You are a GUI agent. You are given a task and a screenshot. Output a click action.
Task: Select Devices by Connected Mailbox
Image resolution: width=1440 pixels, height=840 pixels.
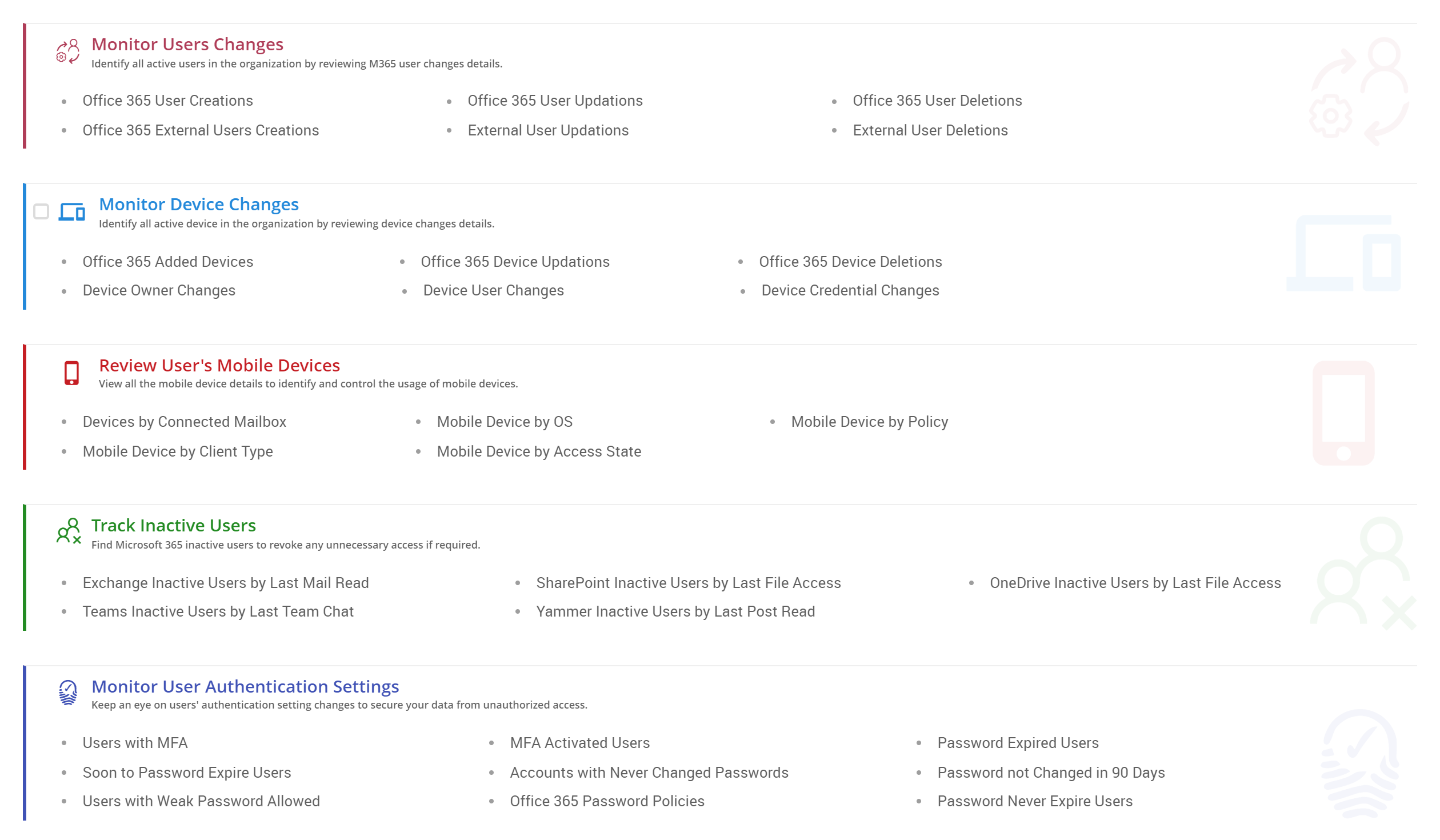point(185,421)
